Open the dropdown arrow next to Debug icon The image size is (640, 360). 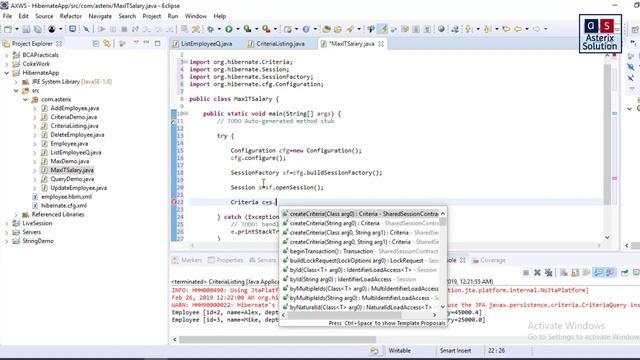(219, 29)
